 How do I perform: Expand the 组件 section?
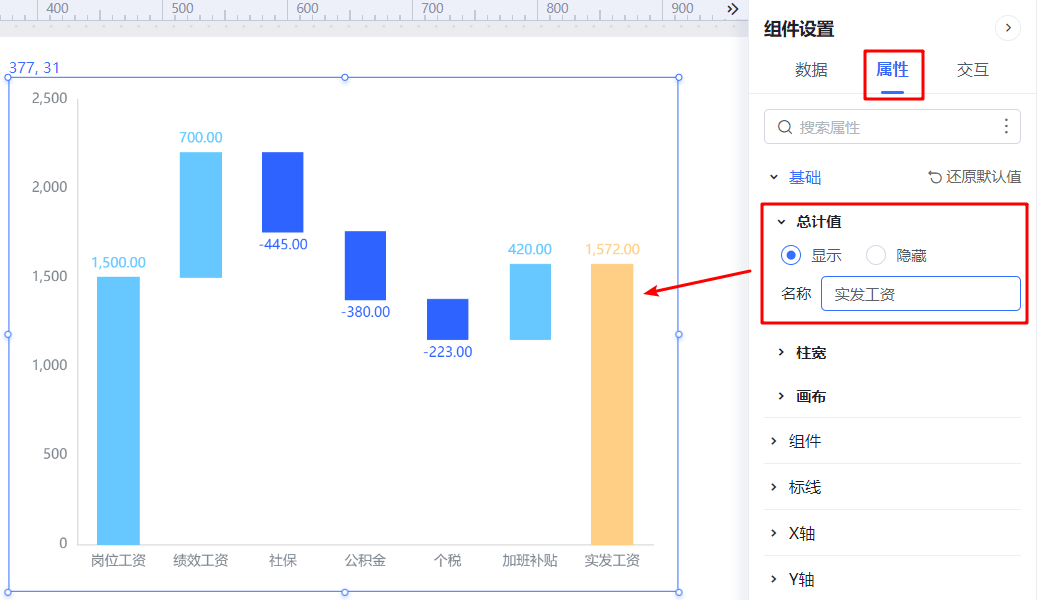(x=774, y=441)
